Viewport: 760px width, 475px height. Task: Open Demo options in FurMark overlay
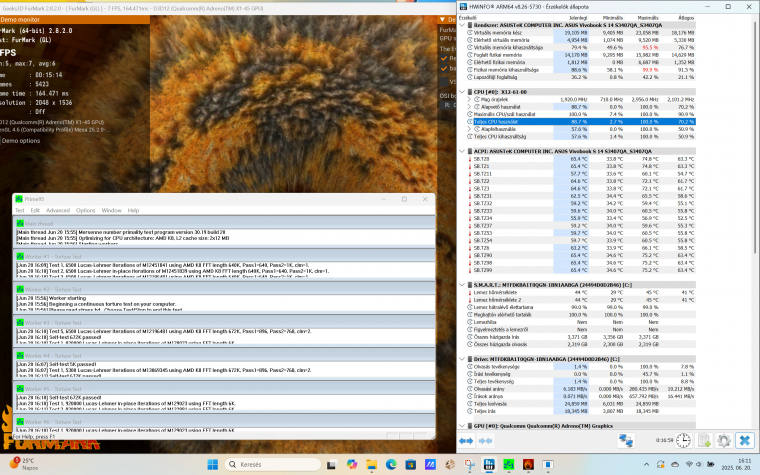(x=21, y=141)
